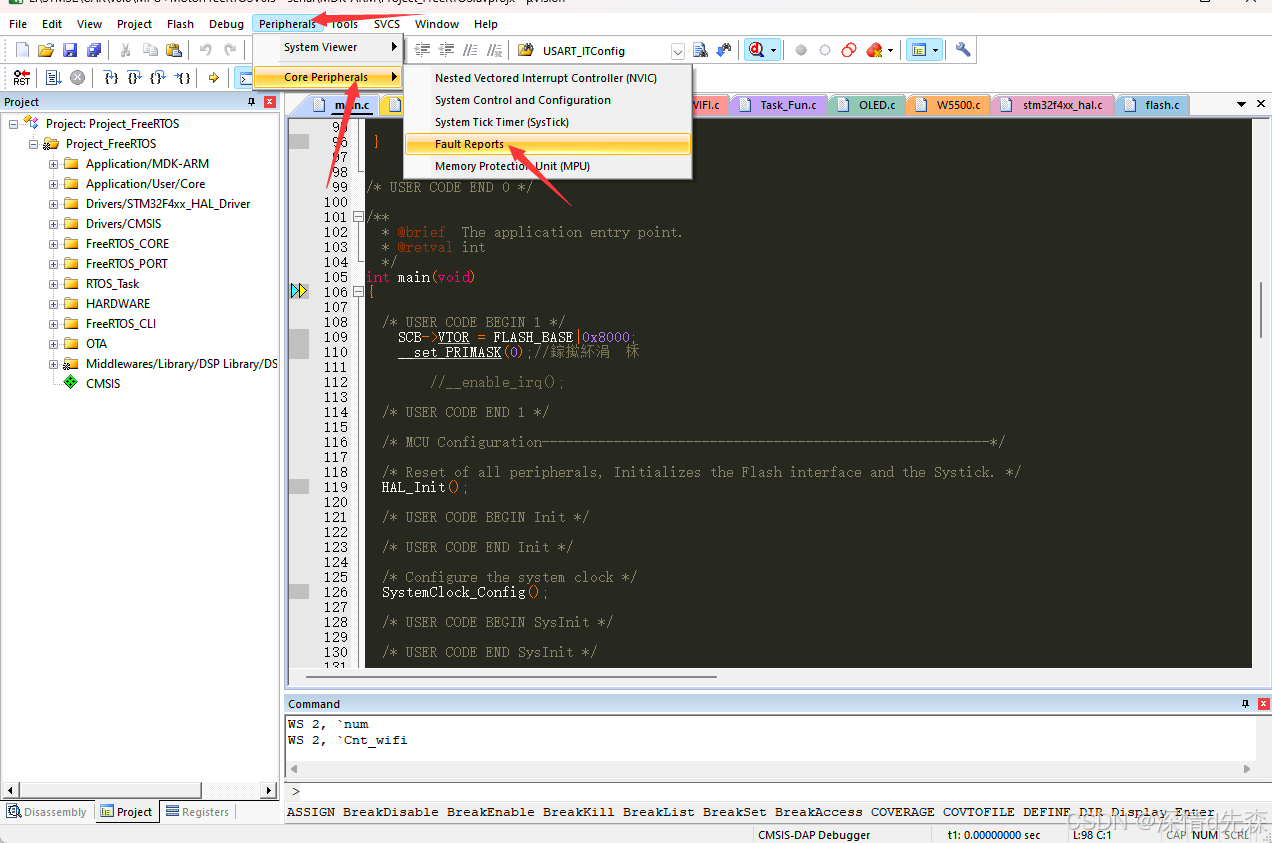Open the debug session button dropdown arrow
The image size is (1272, 843).
774,50
